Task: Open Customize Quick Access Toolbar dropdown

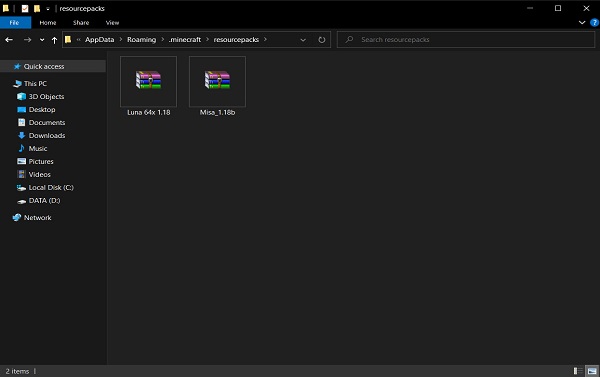Action: coord(48,9)
